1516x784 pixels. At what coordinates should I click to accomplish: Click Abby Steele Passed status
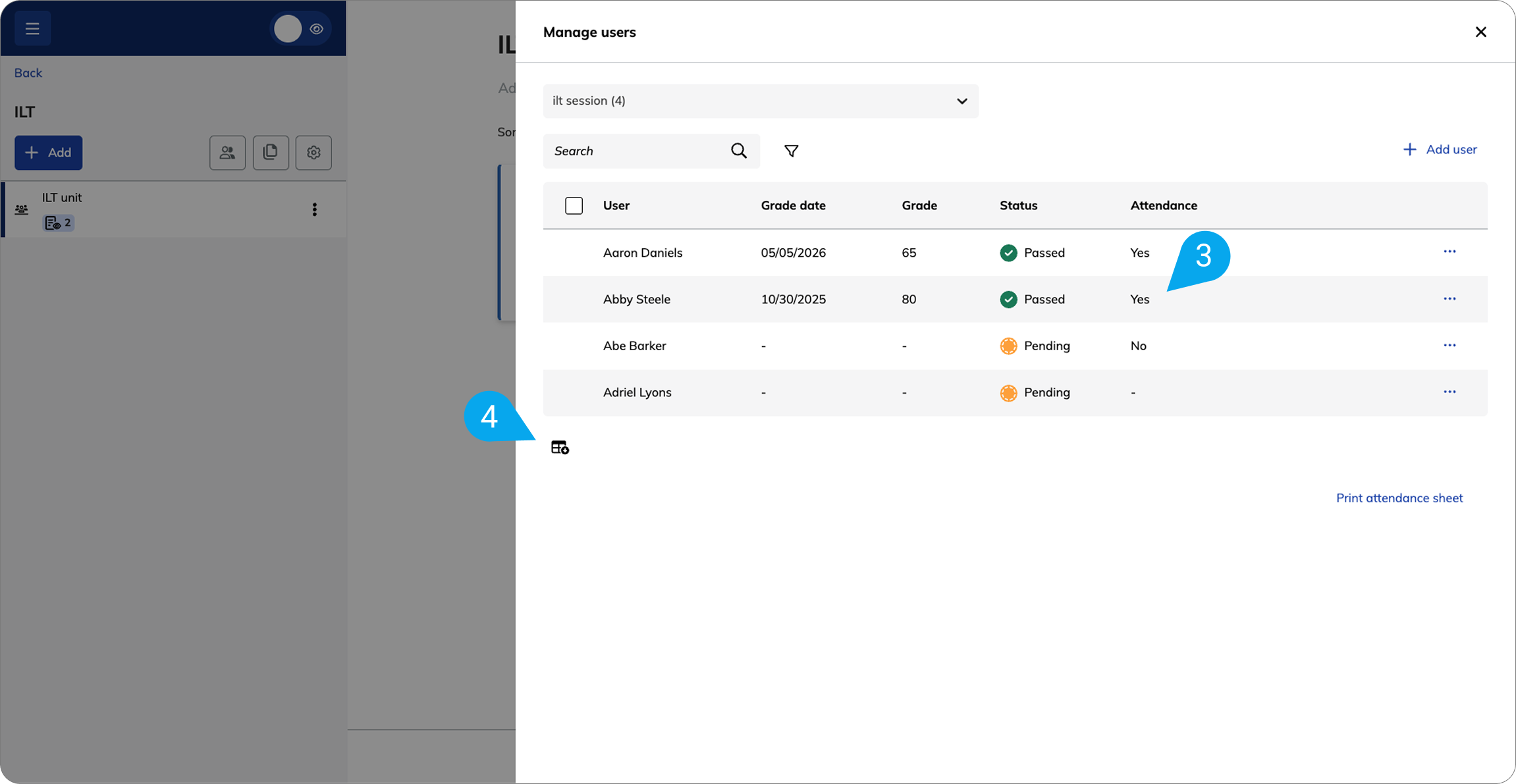click(x=1032, y=300)
